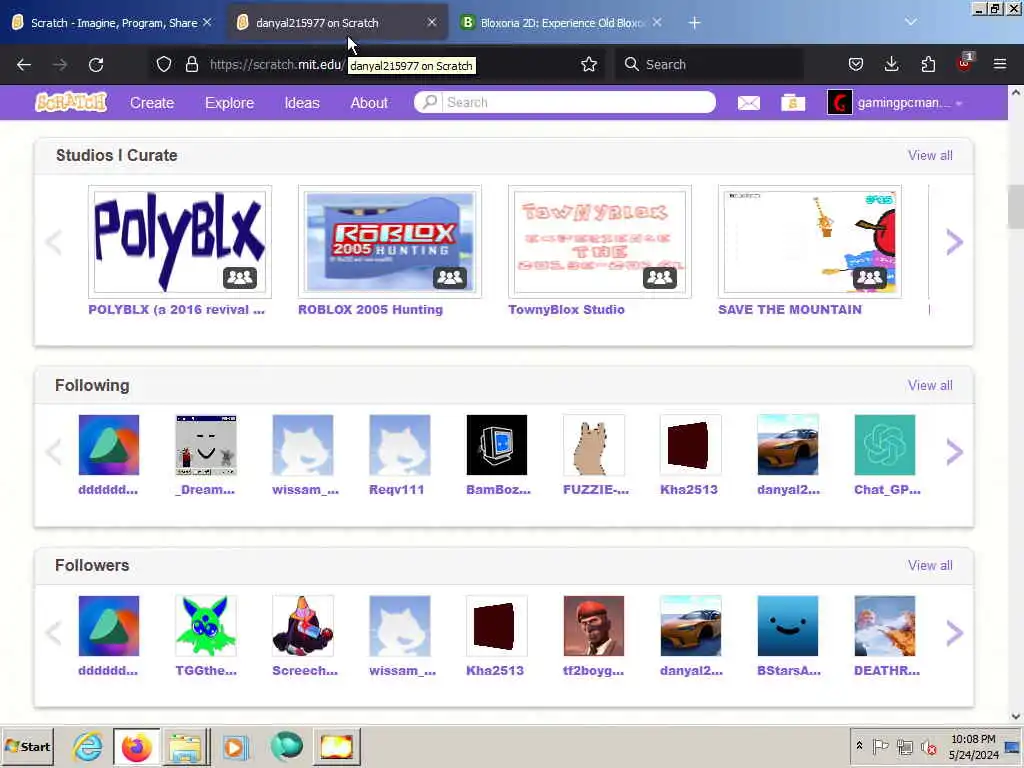Click muted volume icon in system tray
The width and height of the screenshot is (1024, 768).
click(x=928, y=746)
